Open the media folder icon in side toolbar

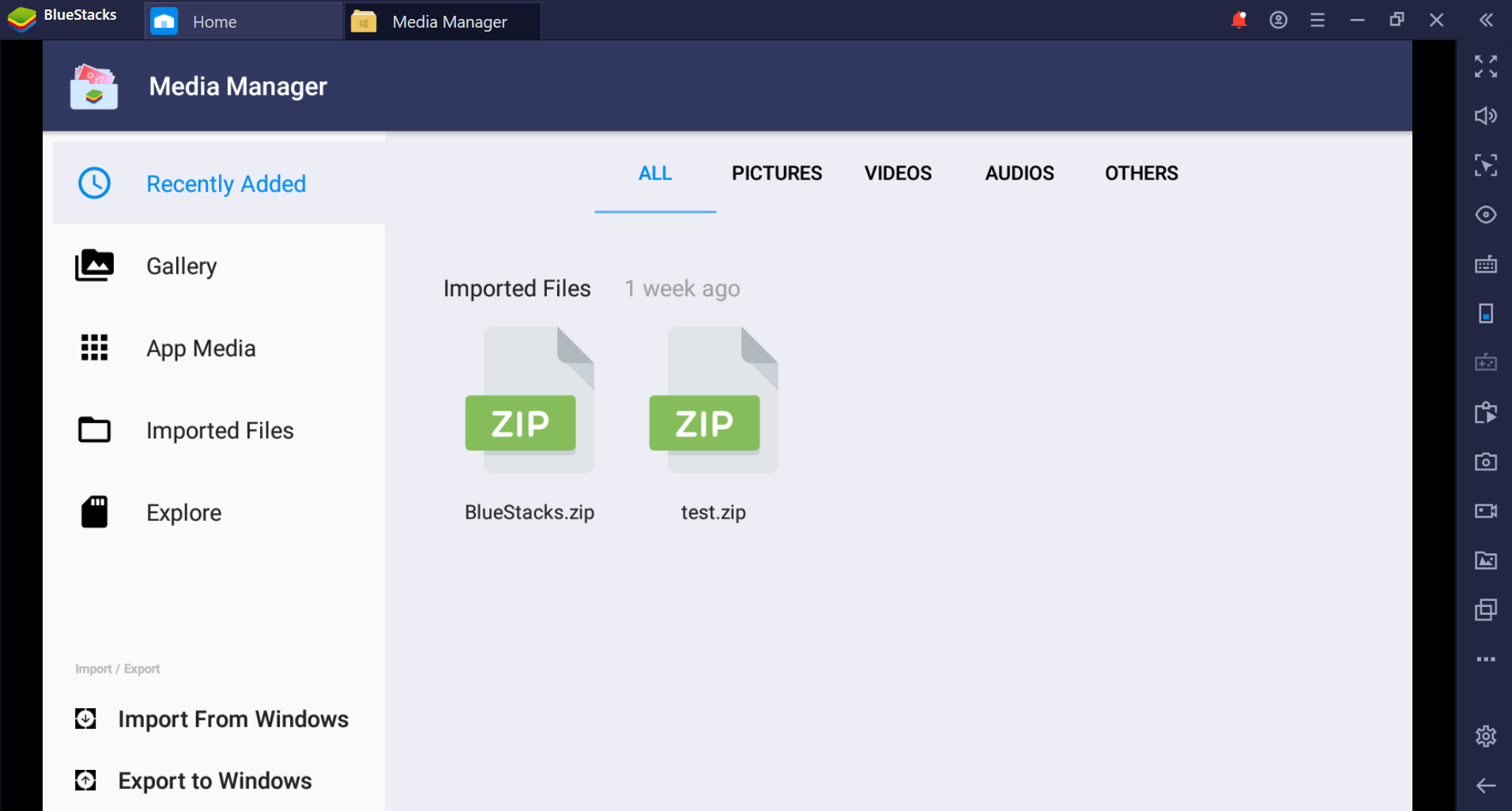tap(1486, 560)
